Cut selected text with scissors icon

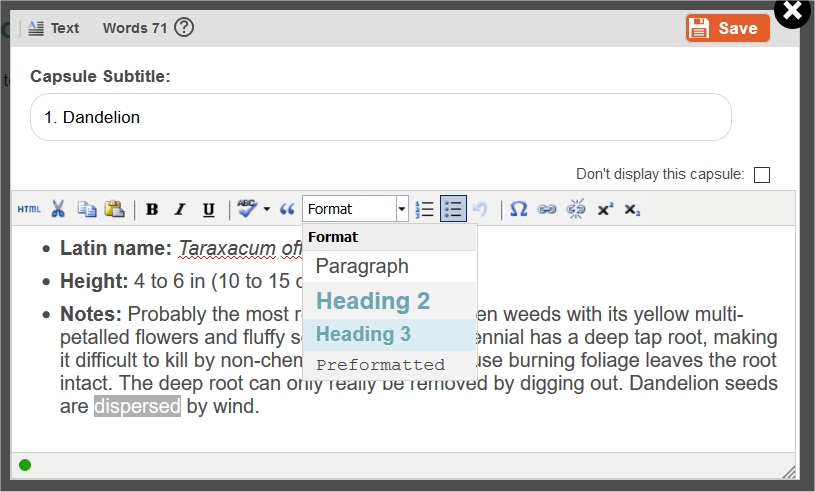(58, 209)
